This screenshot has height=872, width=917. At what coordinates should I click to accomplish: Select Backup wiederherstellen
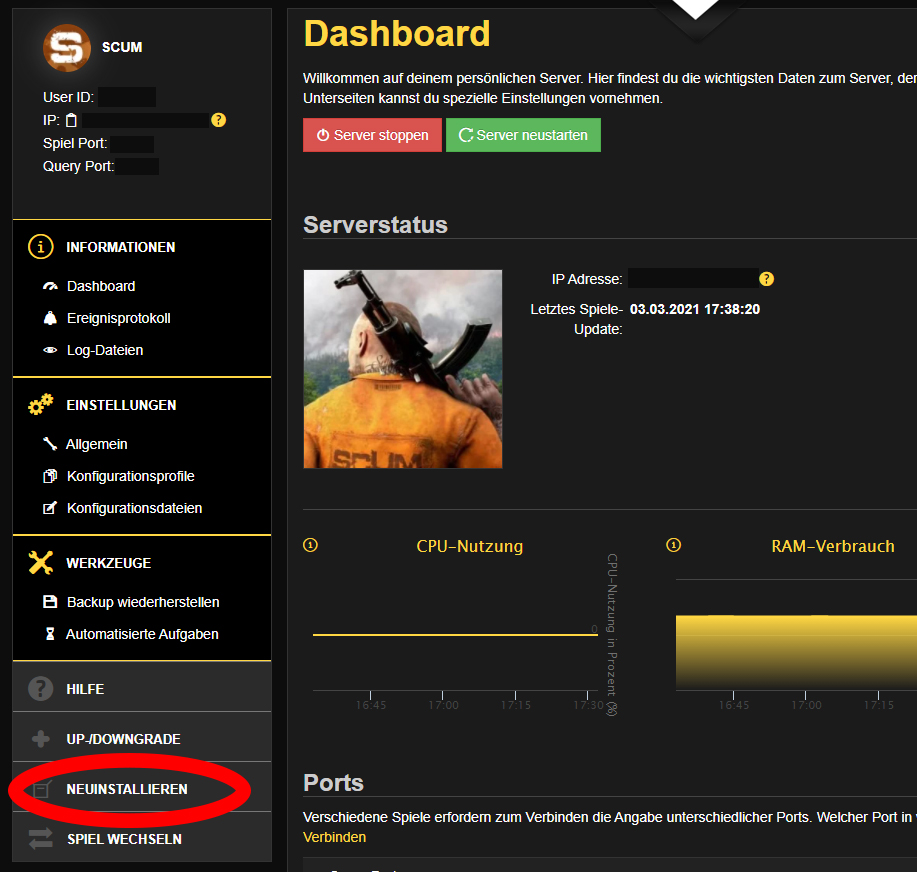[142, 602]
